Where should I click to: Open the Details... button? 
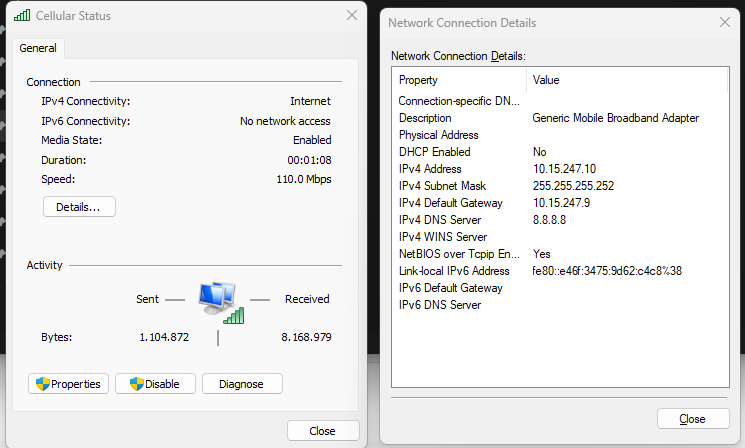pyautogui.click(x=79, y=207)
